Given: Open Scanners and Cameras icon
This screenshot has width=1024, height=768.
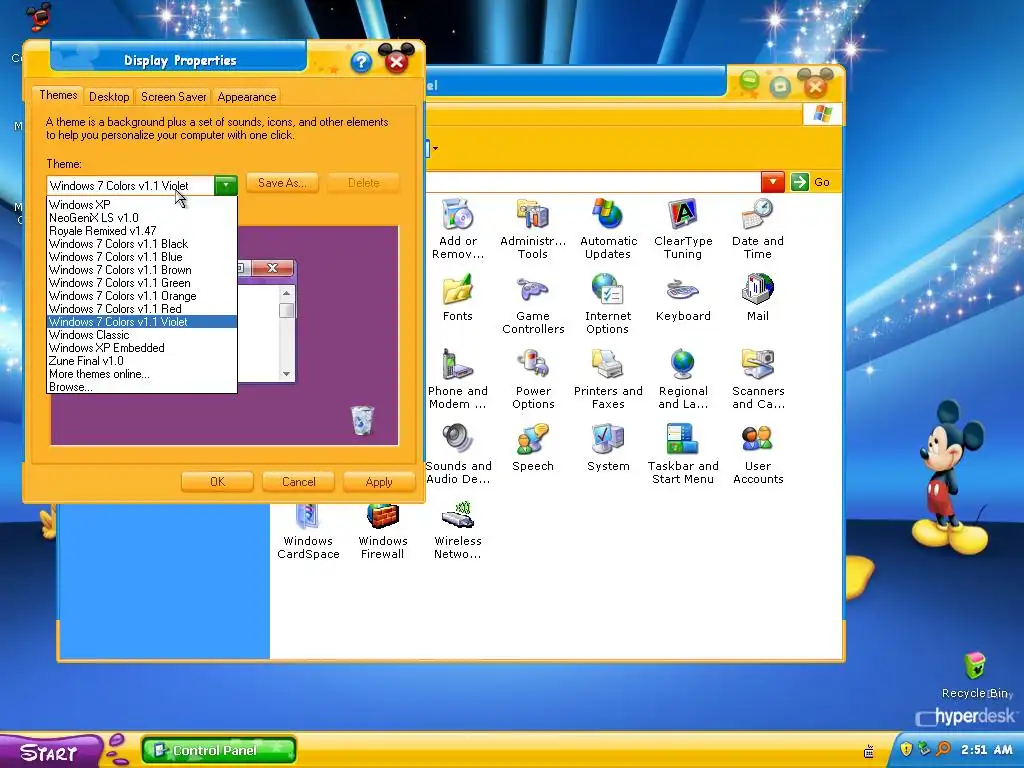Looking at the screenshot, I should click(x=758, y=366).
